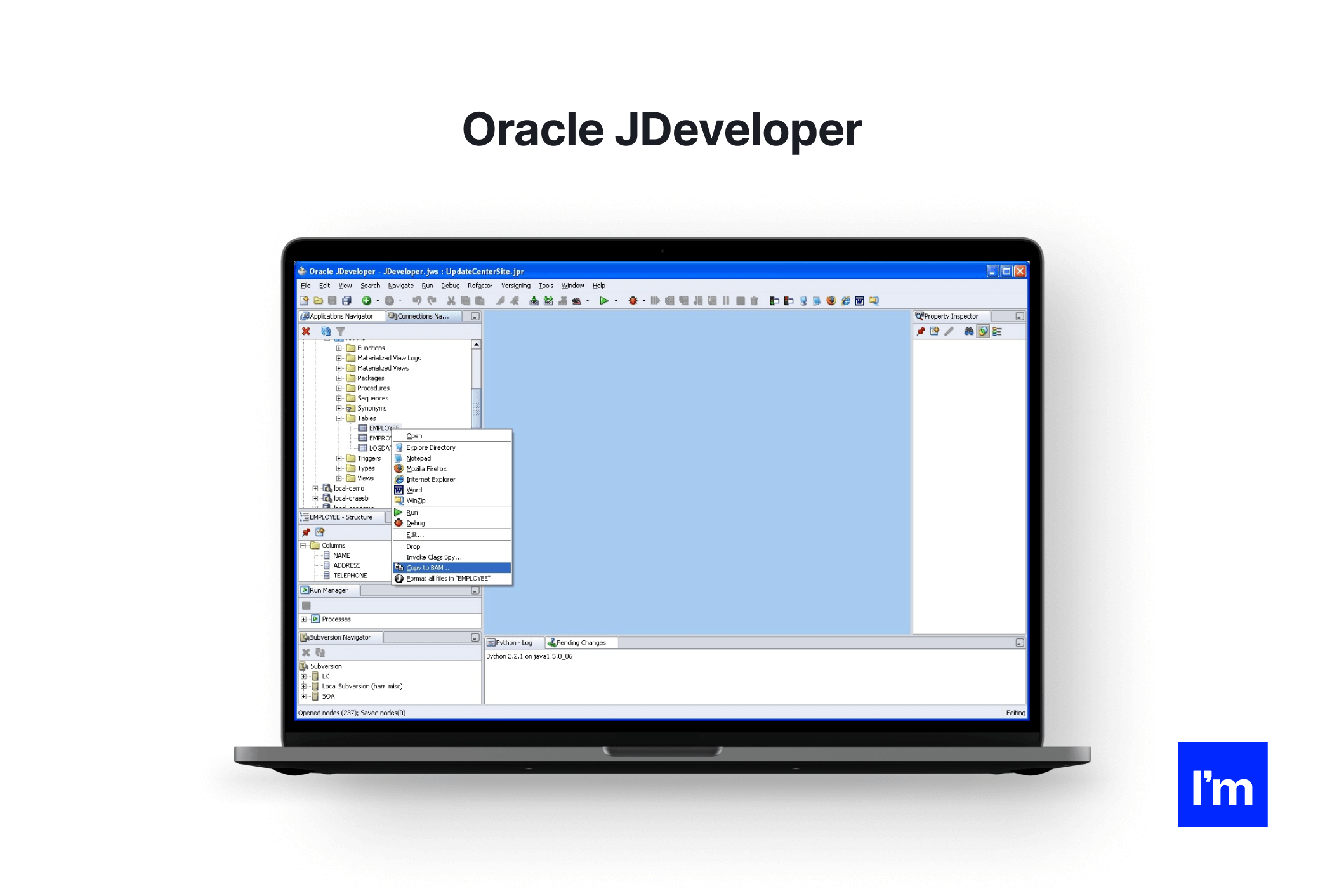Expand the Processes node in Run Manager
1325x896 pixels.
[x=304, y=619]
